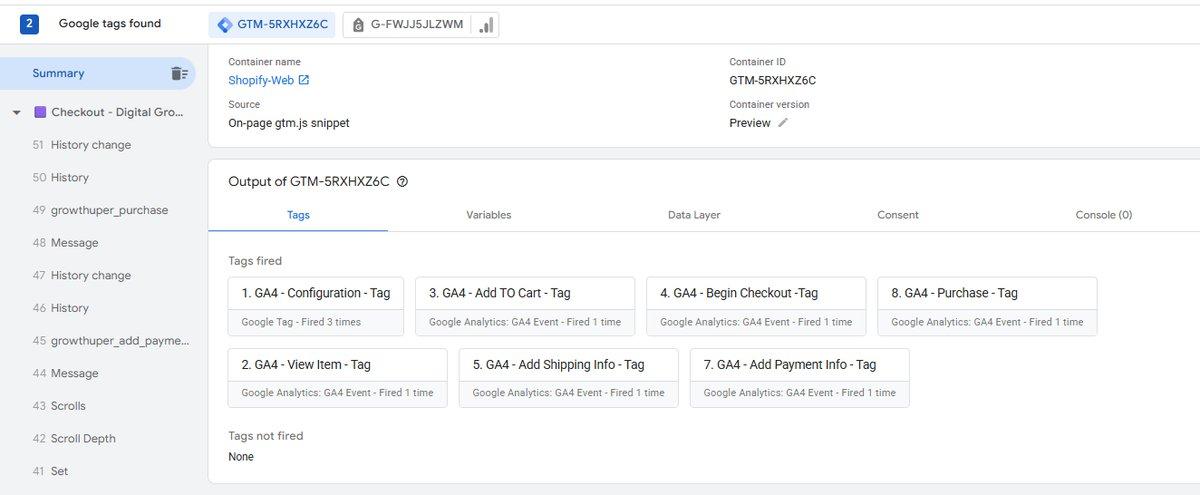1200x495 pixels.
Task: Open the Console (0) tab
Action: coord(1104,215)
